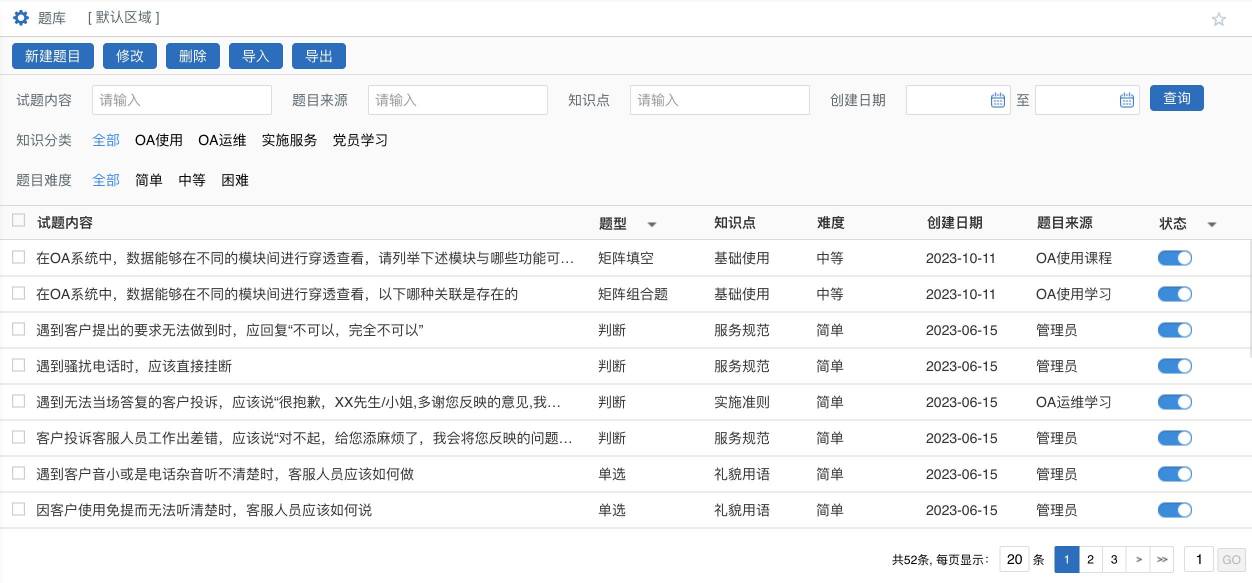Expand the 题型 column filter dropdown
Screen dimensions: 1252x583
(652, 224)
